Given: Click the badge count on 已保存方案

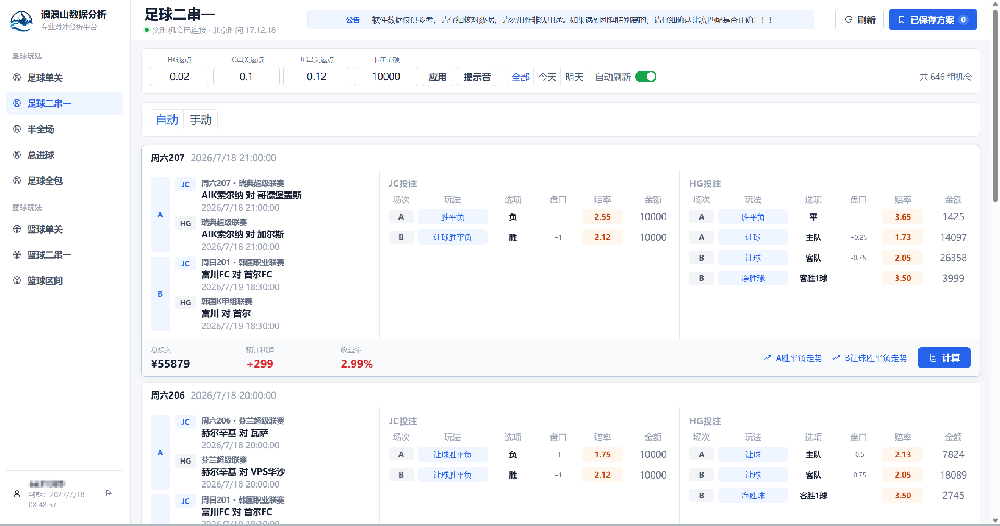Looking at the screenshot, I should (964, 20).
